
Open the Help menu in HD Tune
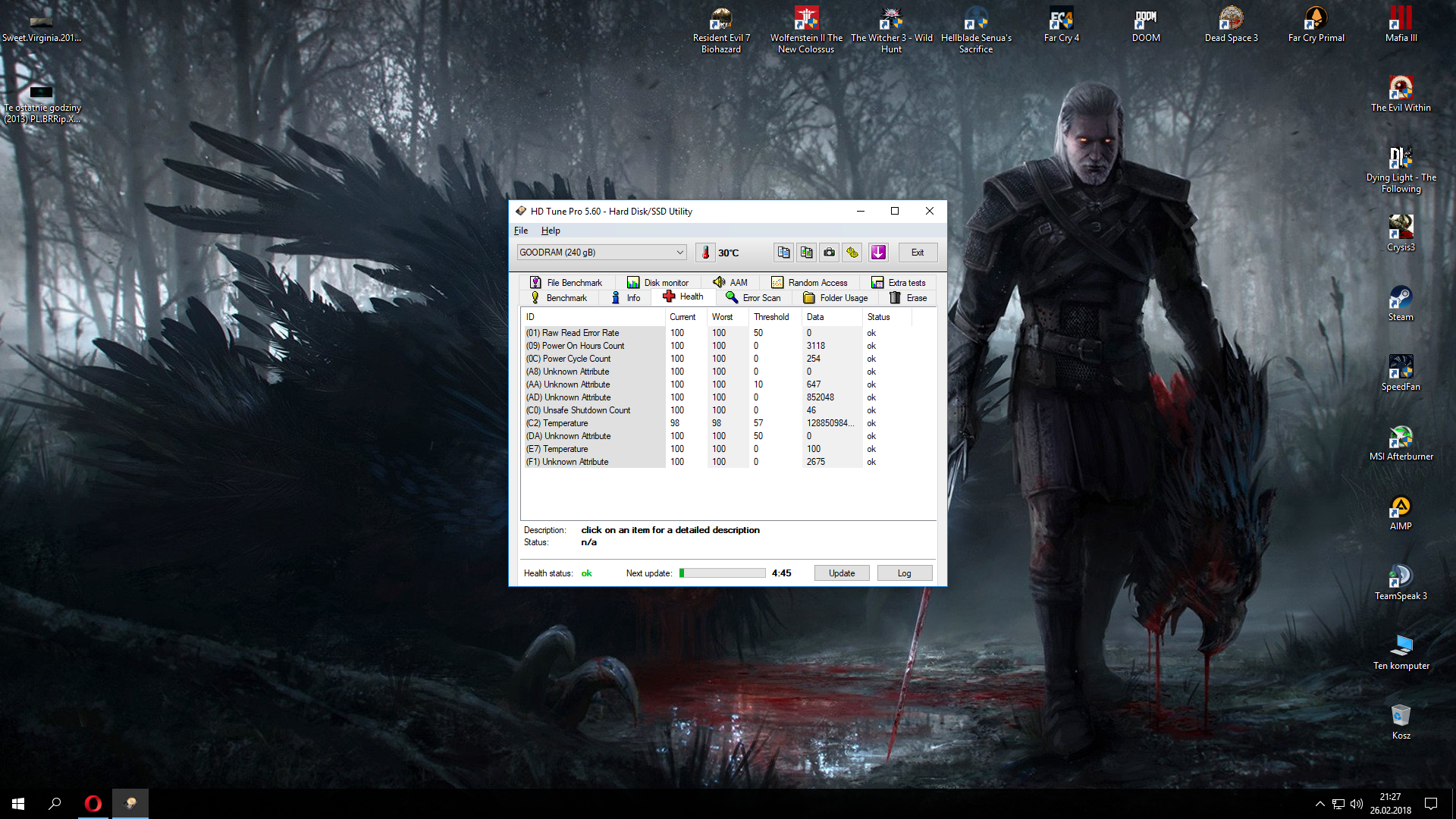click(x=551, y=231)
